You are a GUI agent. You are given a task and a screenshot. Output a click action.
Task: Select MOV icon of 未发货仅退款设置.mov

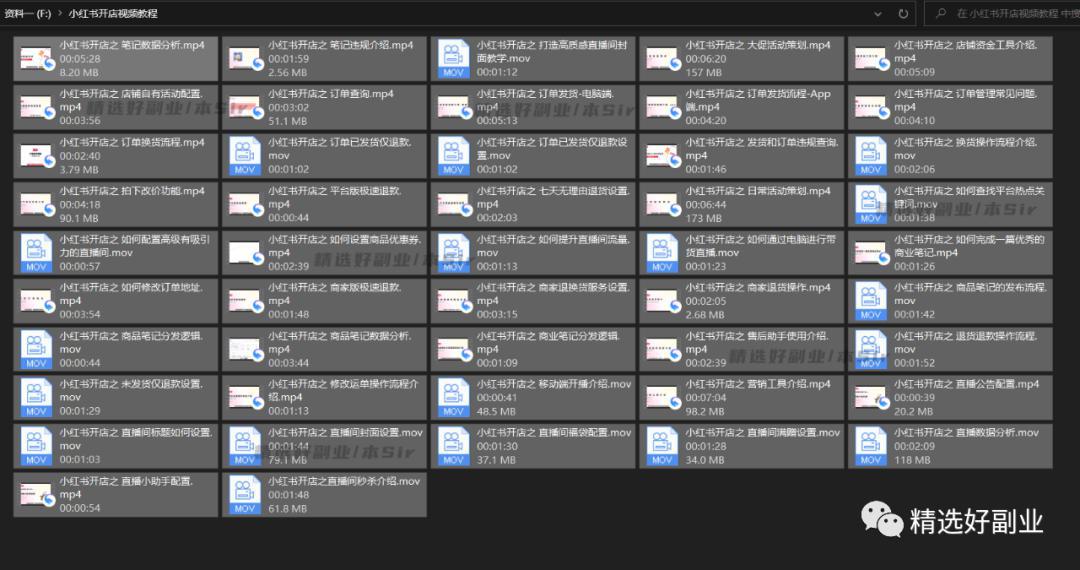[x=36, y=399]
